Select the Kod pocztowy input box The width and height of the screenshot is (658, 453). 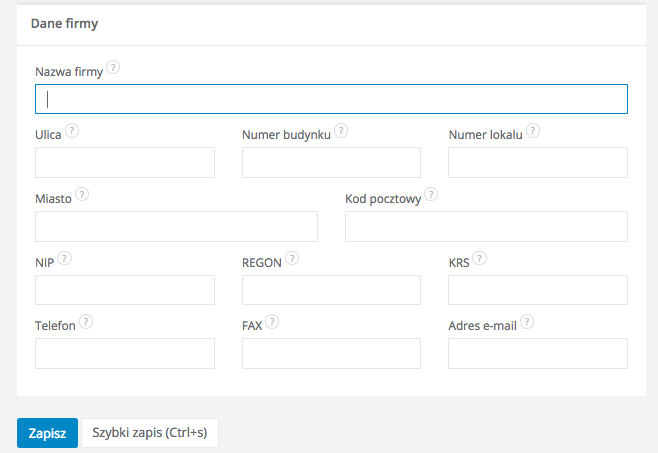pos(486,226)
